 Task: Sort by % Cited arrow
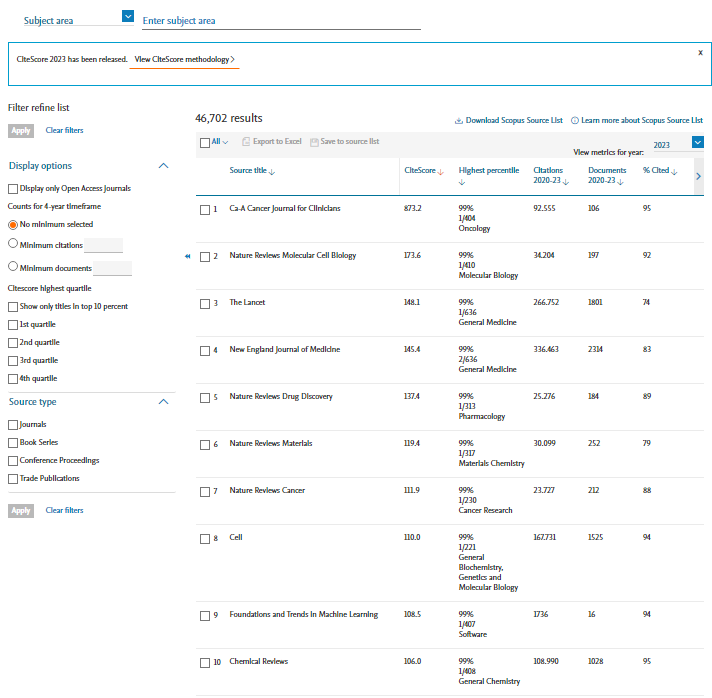pyautogui.click(x=674, y=172)
